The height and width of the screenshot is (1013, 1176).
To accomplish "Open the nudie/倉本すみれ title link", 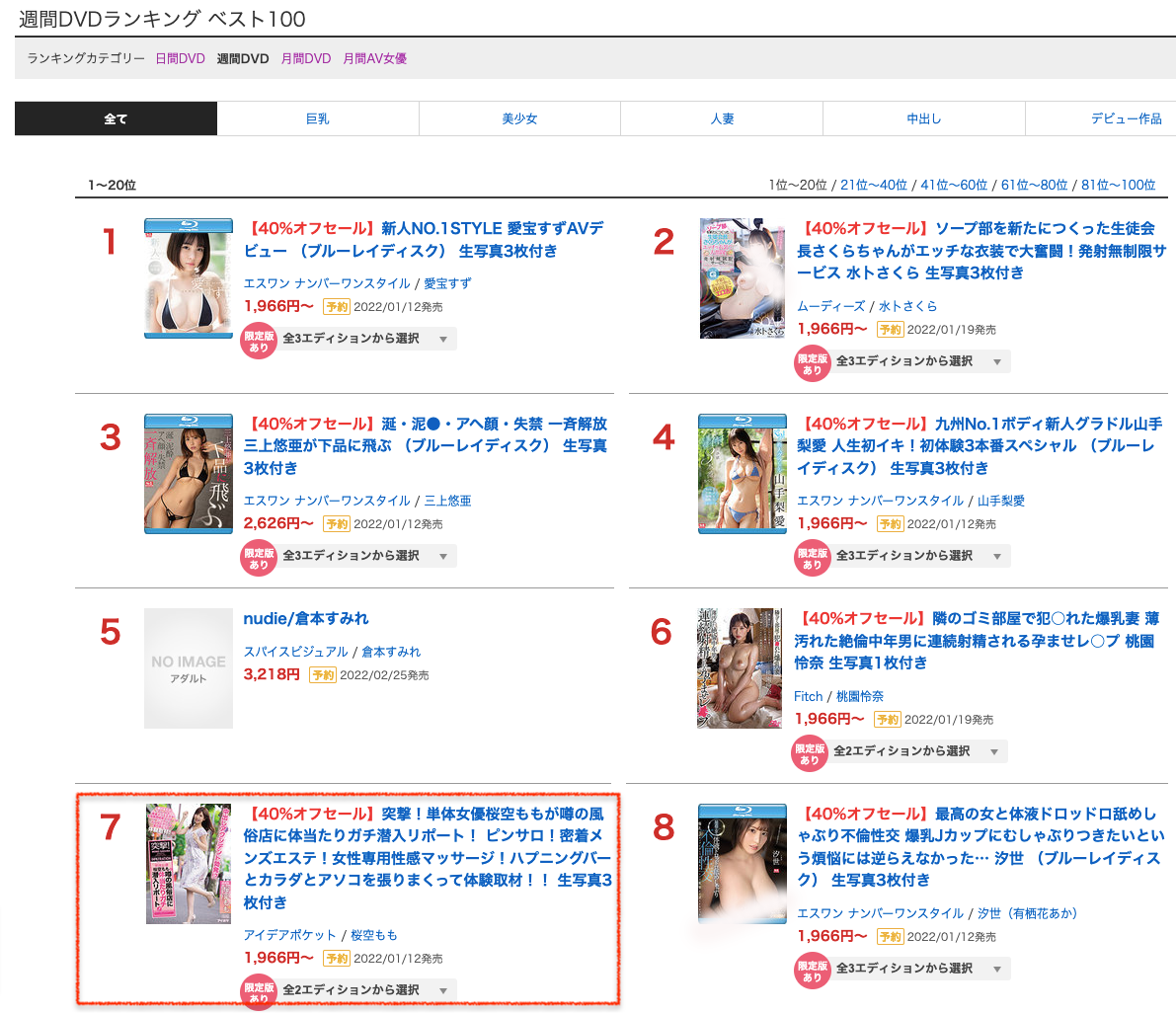I will [x=306, y=619].
